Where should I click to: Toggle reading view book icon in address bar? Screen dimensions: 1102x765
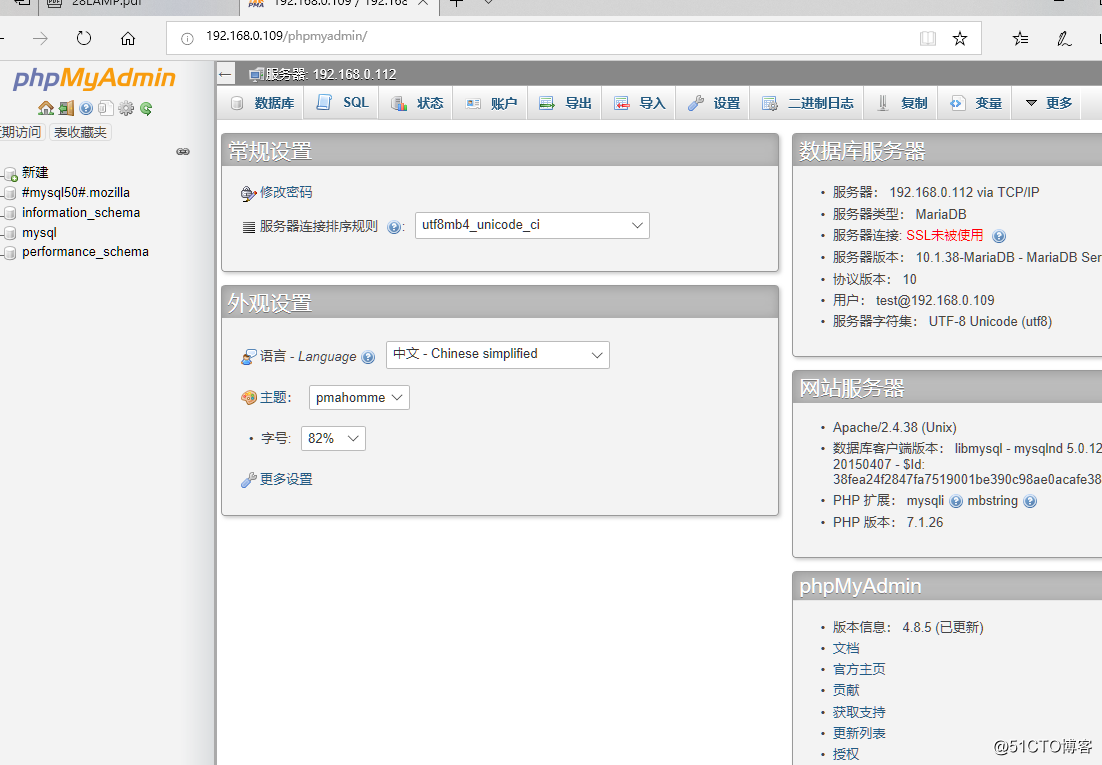tap(928, 38)
